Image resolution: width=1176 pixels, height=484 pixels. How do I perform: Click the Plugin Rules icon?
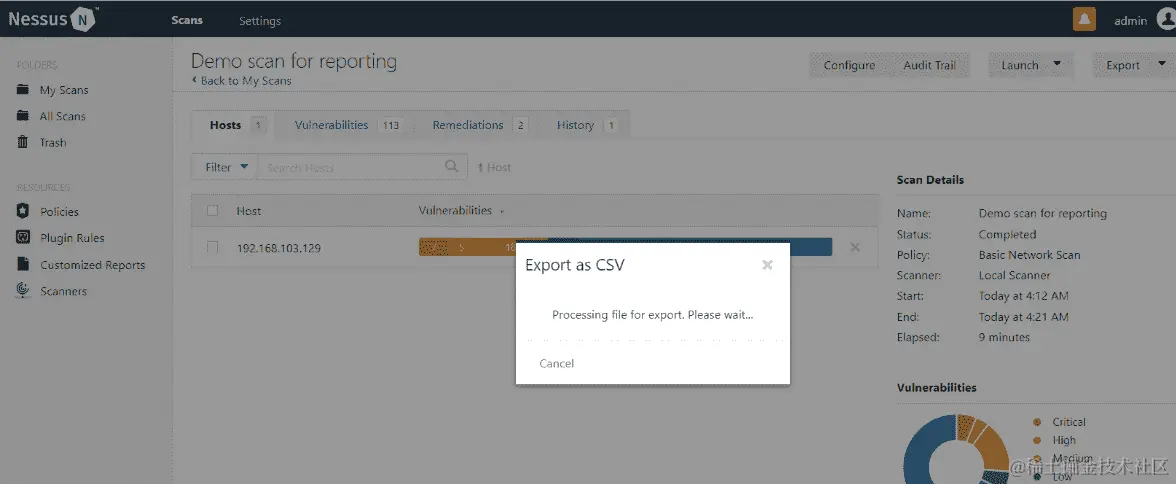(x=23, y=237)
